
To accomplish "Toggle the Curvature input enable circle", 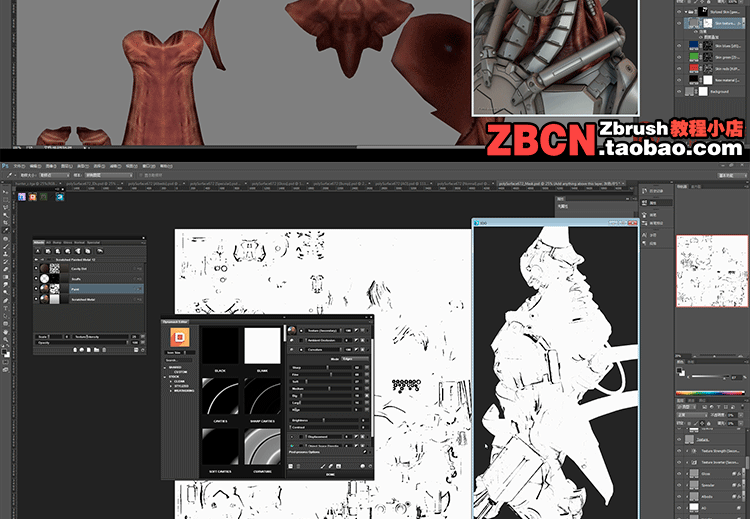I will coord(301,350).
